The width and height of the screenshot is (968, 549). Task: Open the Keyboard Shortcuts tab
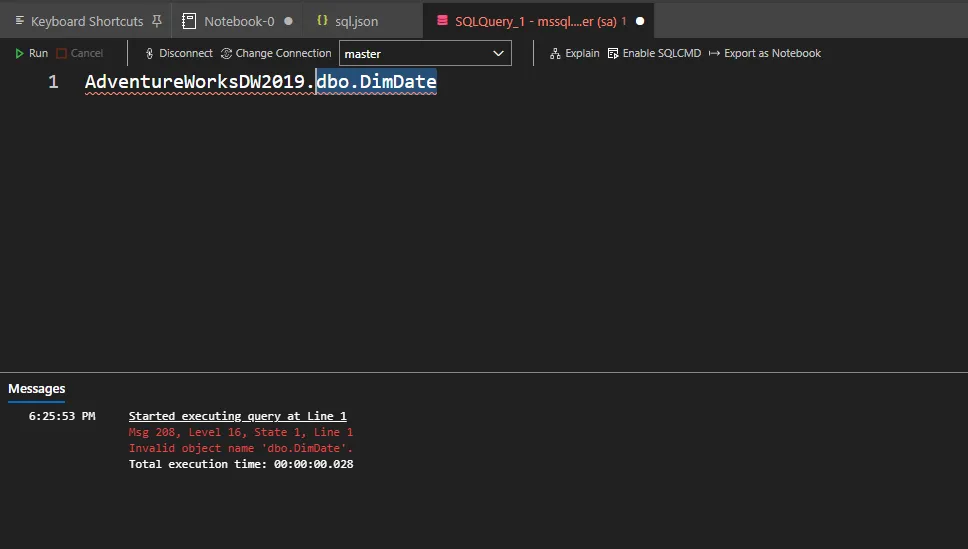tap(86, 21)
